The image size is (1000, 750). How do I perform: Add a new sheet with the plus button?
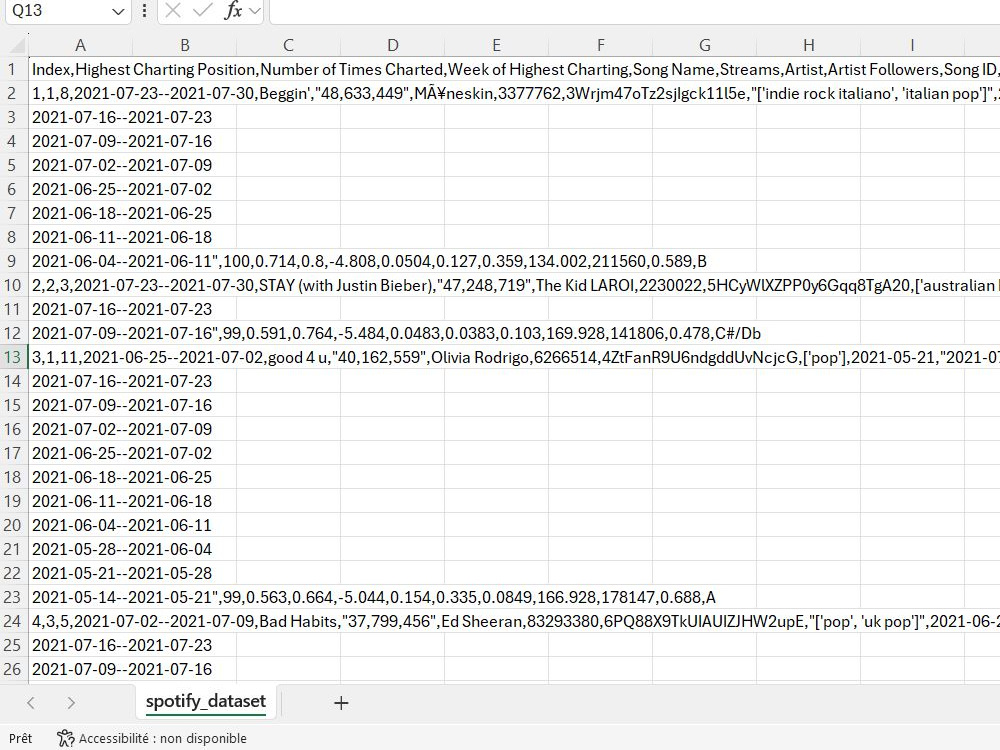[x=341, y=703]
